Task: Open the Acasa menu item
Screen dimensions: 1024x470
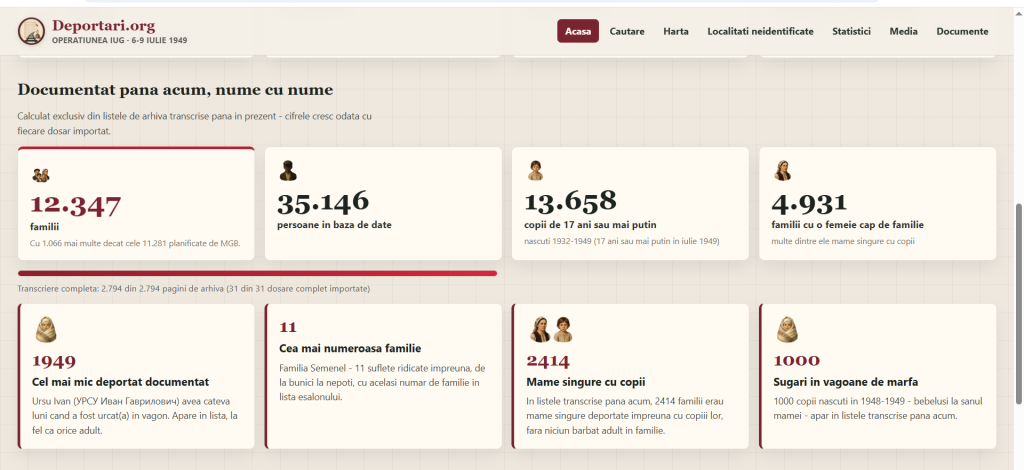Action: coord(578,31)
